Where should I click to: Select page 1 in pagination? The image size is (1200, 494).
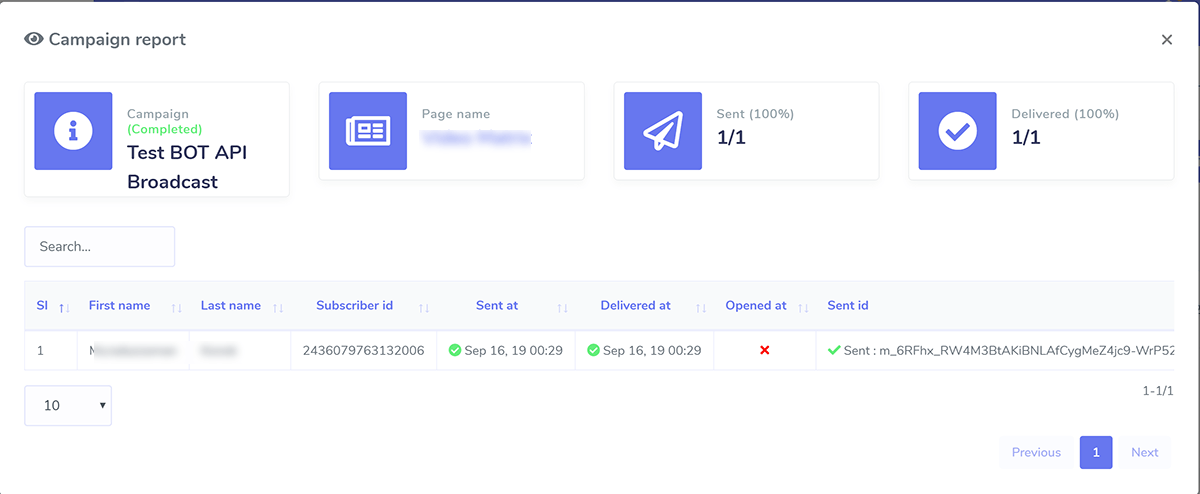pos(1096,453)
